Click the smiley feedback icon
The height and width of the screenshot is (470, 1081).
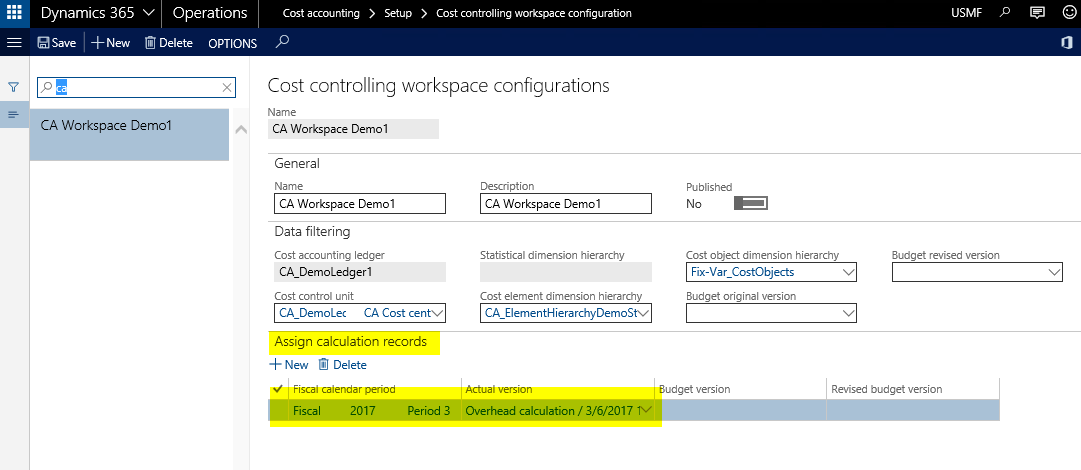(x=1066, y=13)
